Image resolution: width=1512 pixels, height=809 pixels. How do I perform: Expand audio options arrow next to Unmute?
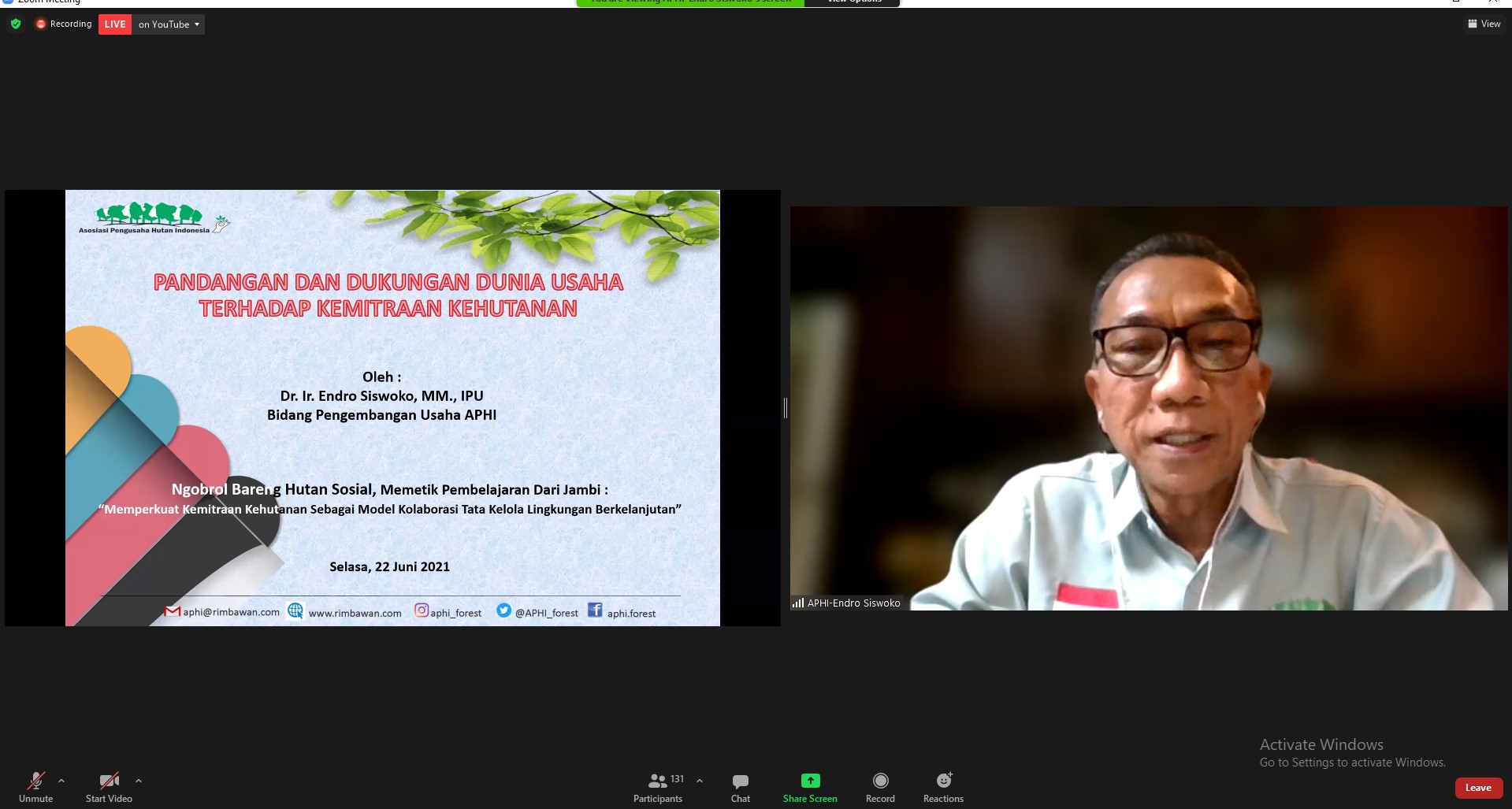click(x=61, y=781)
